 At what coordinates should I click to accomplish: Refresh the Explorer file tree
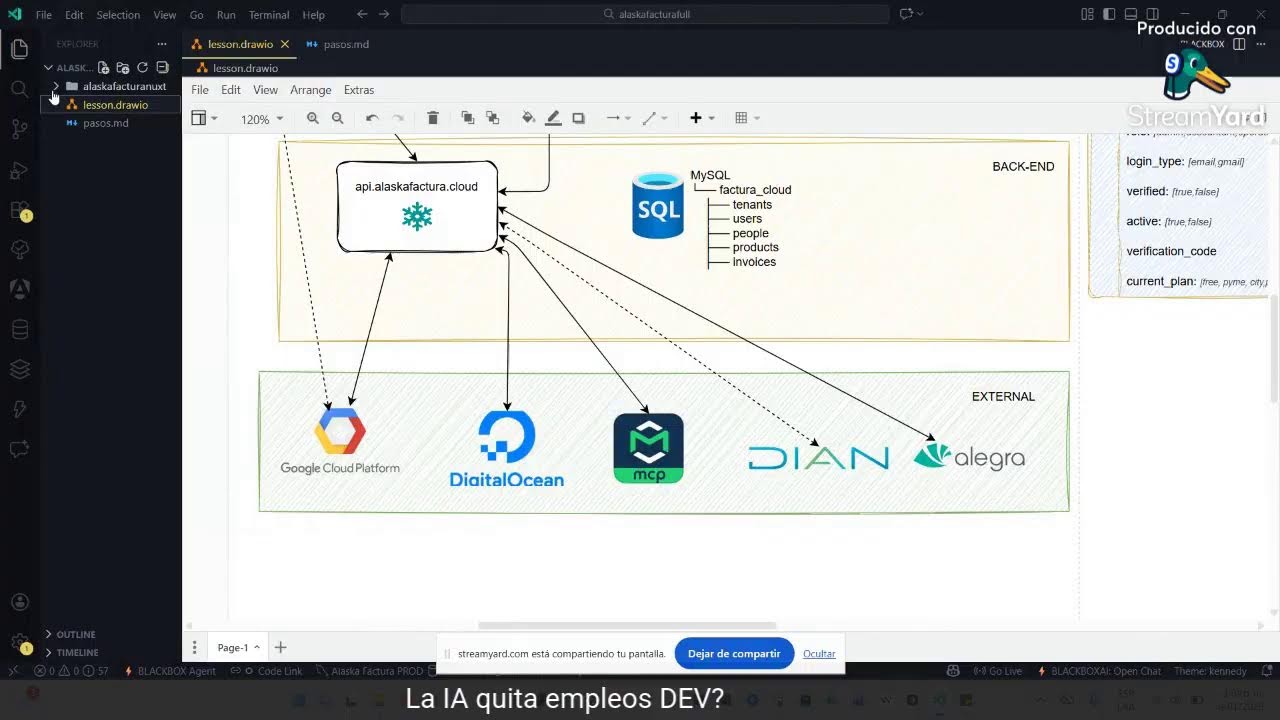(142, 67)
